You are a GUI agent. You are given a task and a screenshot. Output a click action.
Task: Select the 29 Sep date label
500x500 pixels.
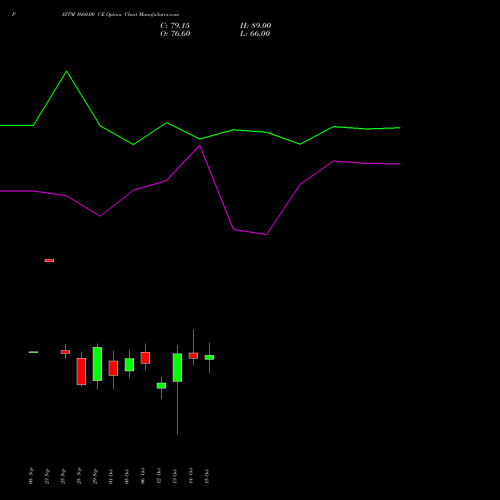tap(95, 476)
